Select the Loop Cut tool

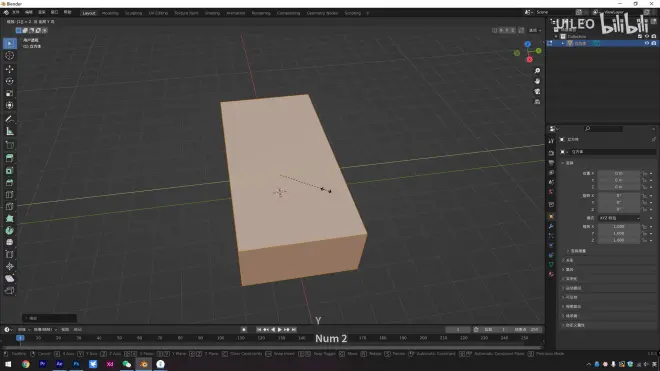point(10,195)
